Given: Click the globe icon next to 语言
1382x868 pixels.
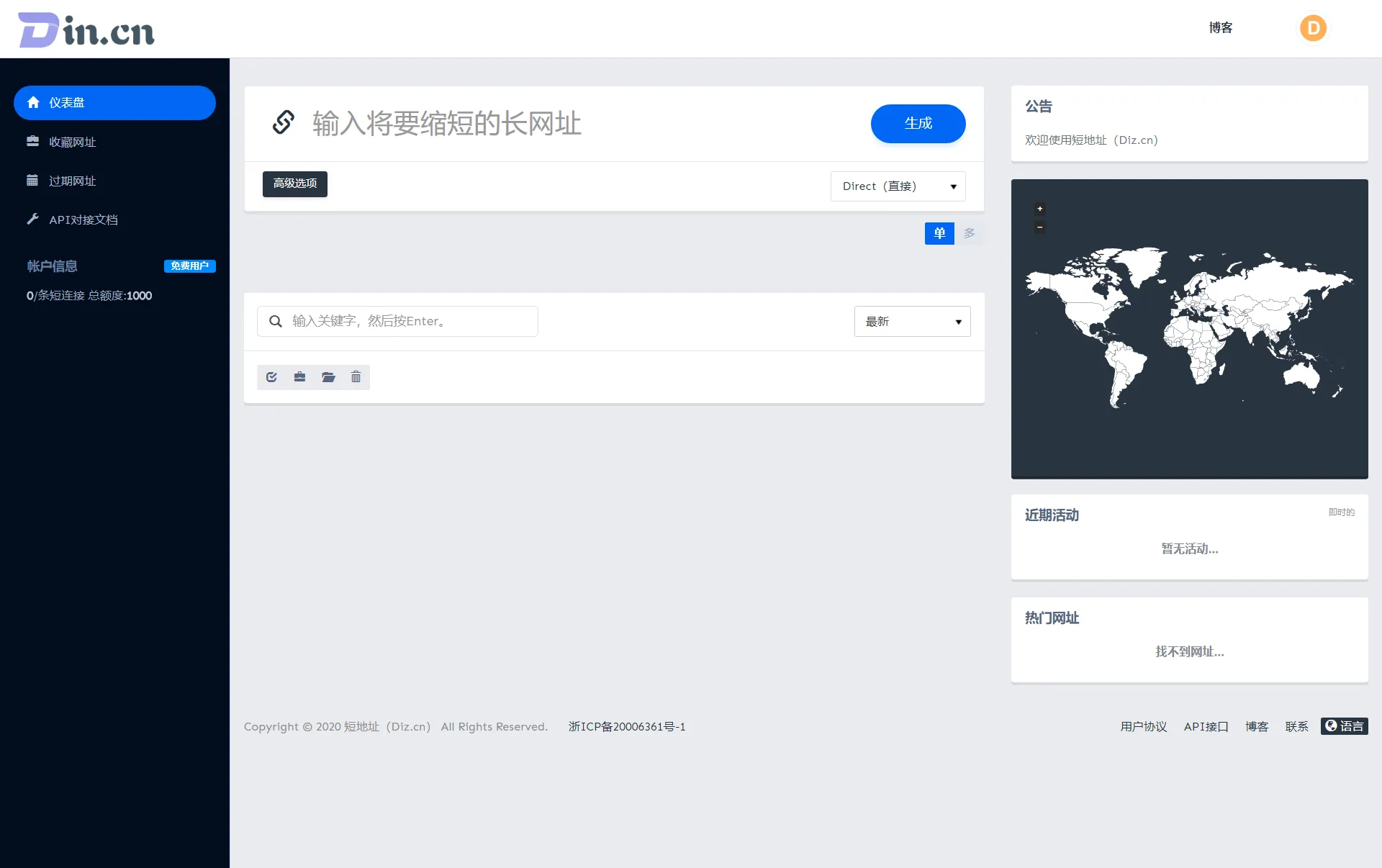Looking at the screenshot, I should click(1332, 726).
